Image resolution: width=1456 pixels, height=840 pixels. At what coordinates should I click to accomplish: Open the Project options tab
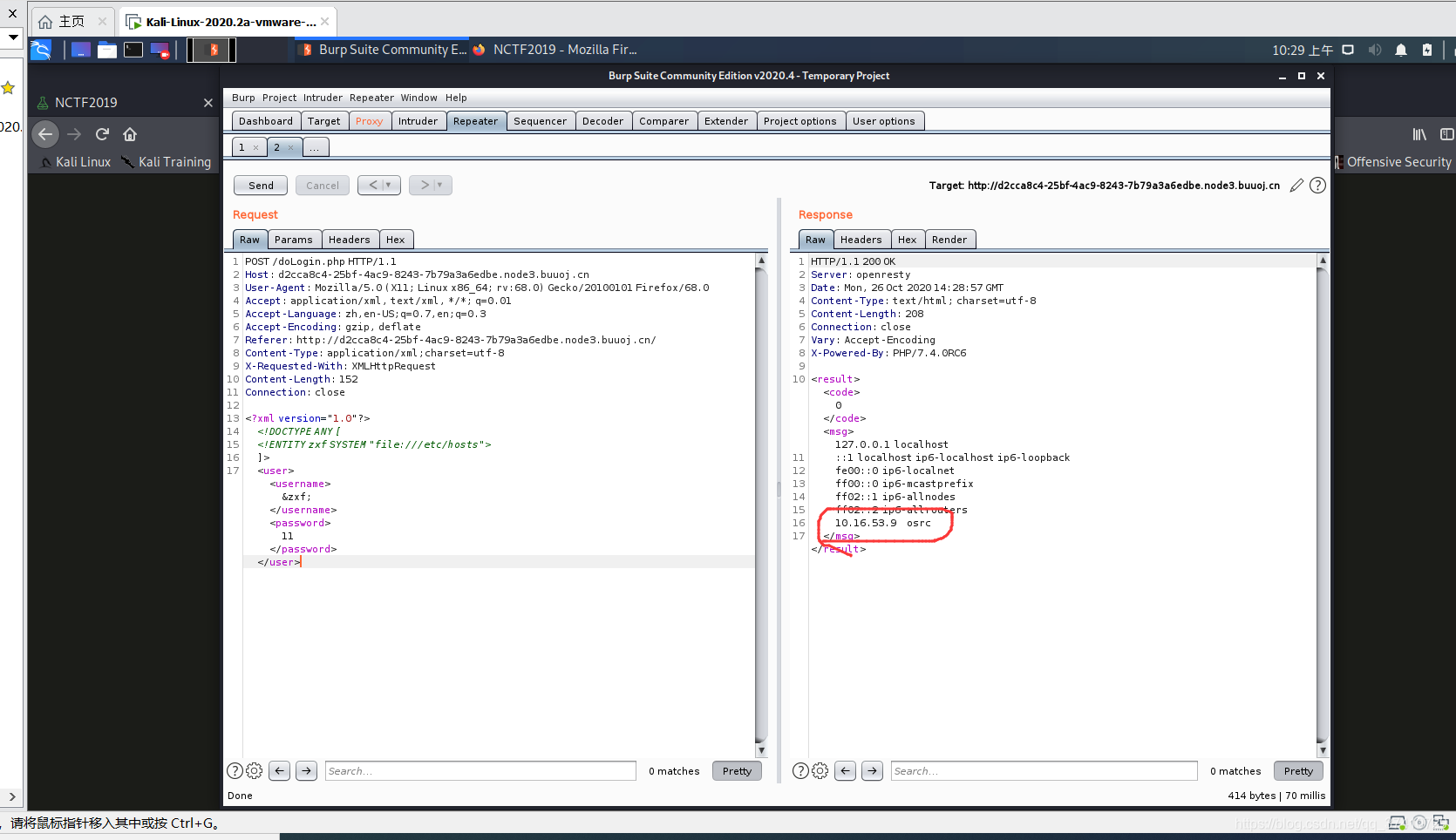click(x=800, y=121)
